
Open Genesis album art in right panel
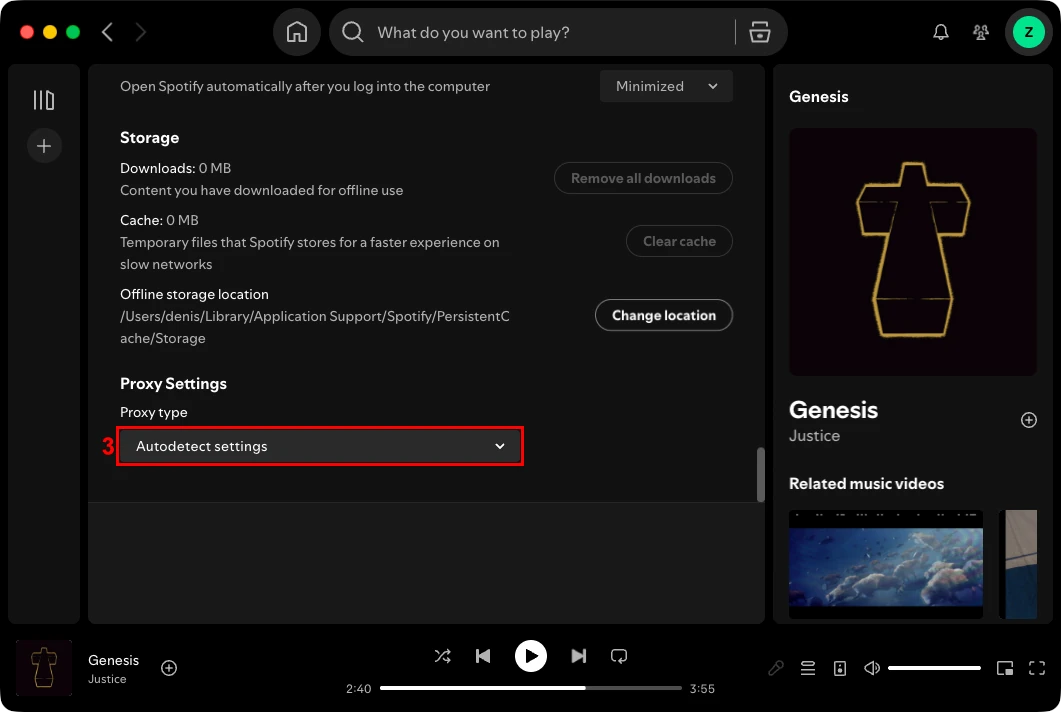pos(913,252)
